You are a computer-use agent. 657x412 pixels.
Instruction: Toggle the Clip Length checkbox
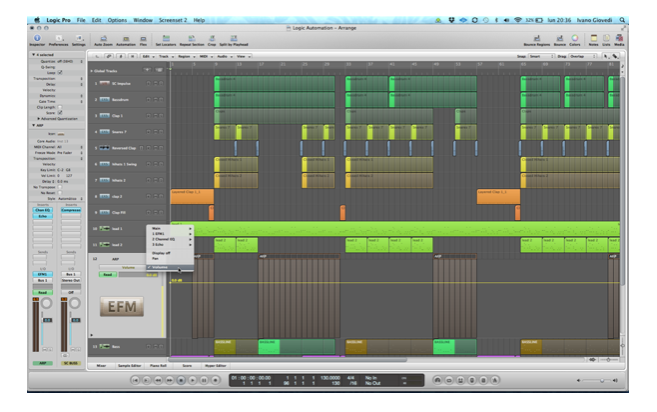point(60,107)
